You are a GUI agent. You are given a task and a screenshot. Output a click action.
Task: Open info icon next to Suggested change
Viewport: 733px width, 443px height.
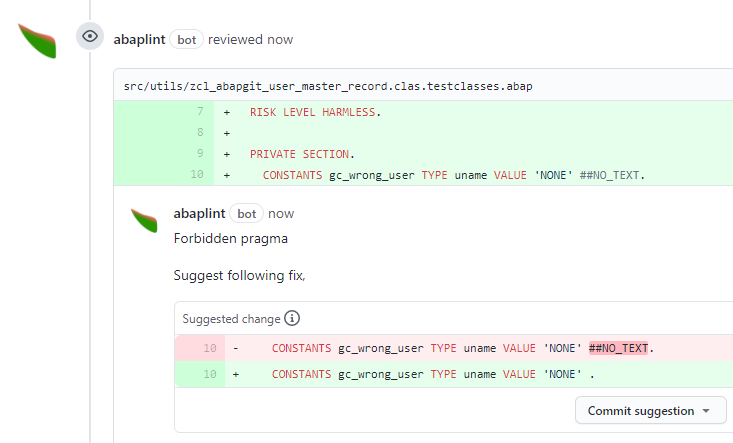pos(292,318)
